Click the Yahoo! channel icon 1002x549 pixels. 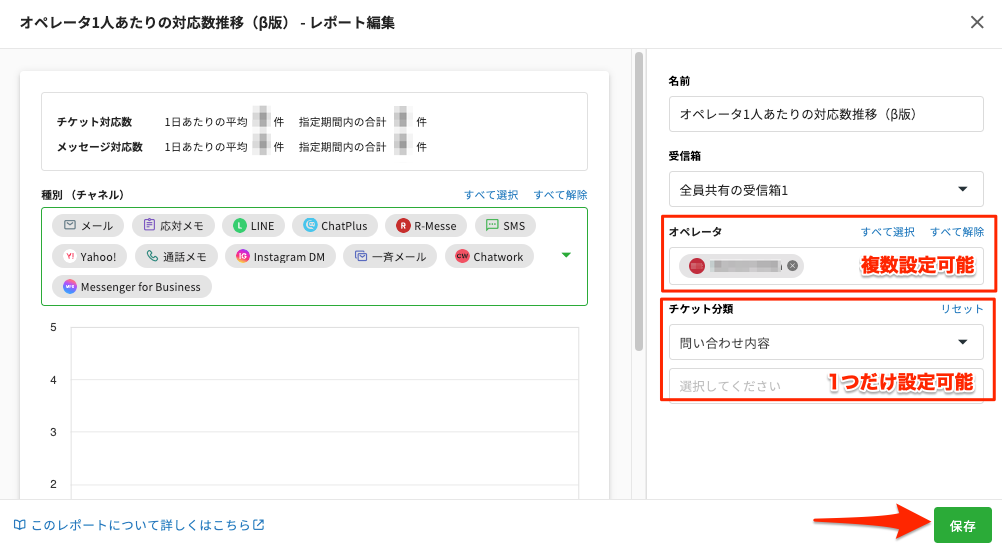coord(70,257)
